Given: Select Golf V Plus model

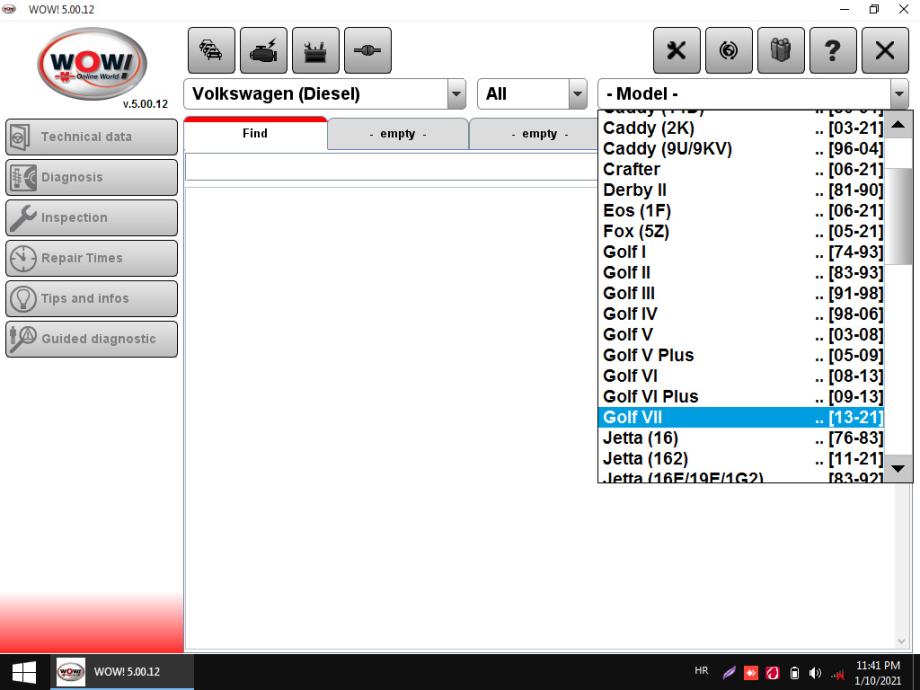Looking at the screenshot, I should click(742, 355).
